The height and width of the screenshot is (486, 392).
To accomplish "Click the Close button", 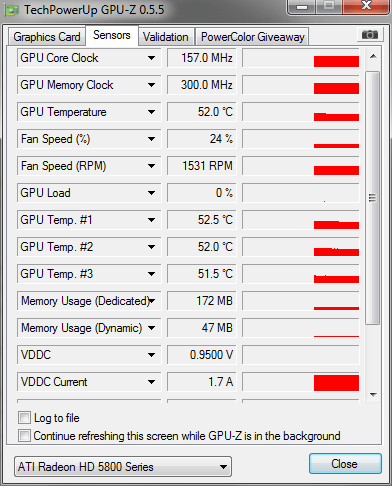I will click(345, 464).
